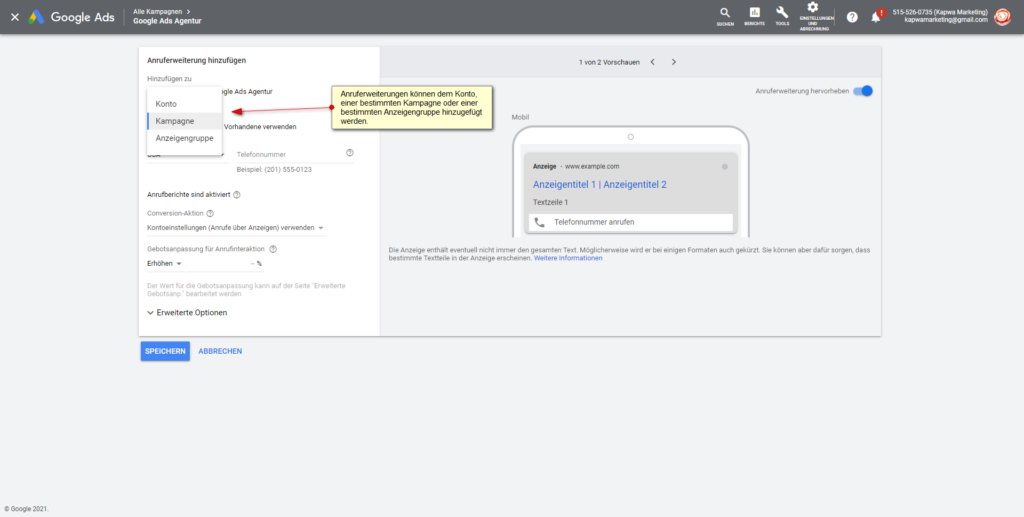The width and height of the screenshot is (1024, 517).
Task: Expand Erweiterte Optionen section
Action: tap(187, 312)
